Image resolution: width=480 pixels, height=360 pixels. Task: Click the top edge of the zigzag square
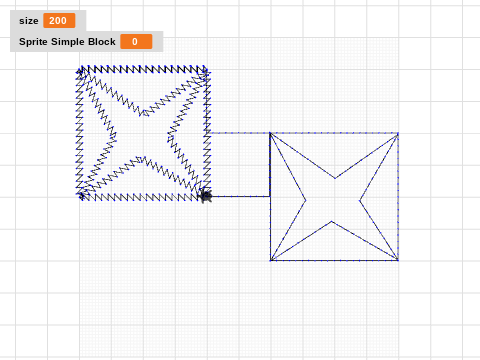click(x=143, y=69)
